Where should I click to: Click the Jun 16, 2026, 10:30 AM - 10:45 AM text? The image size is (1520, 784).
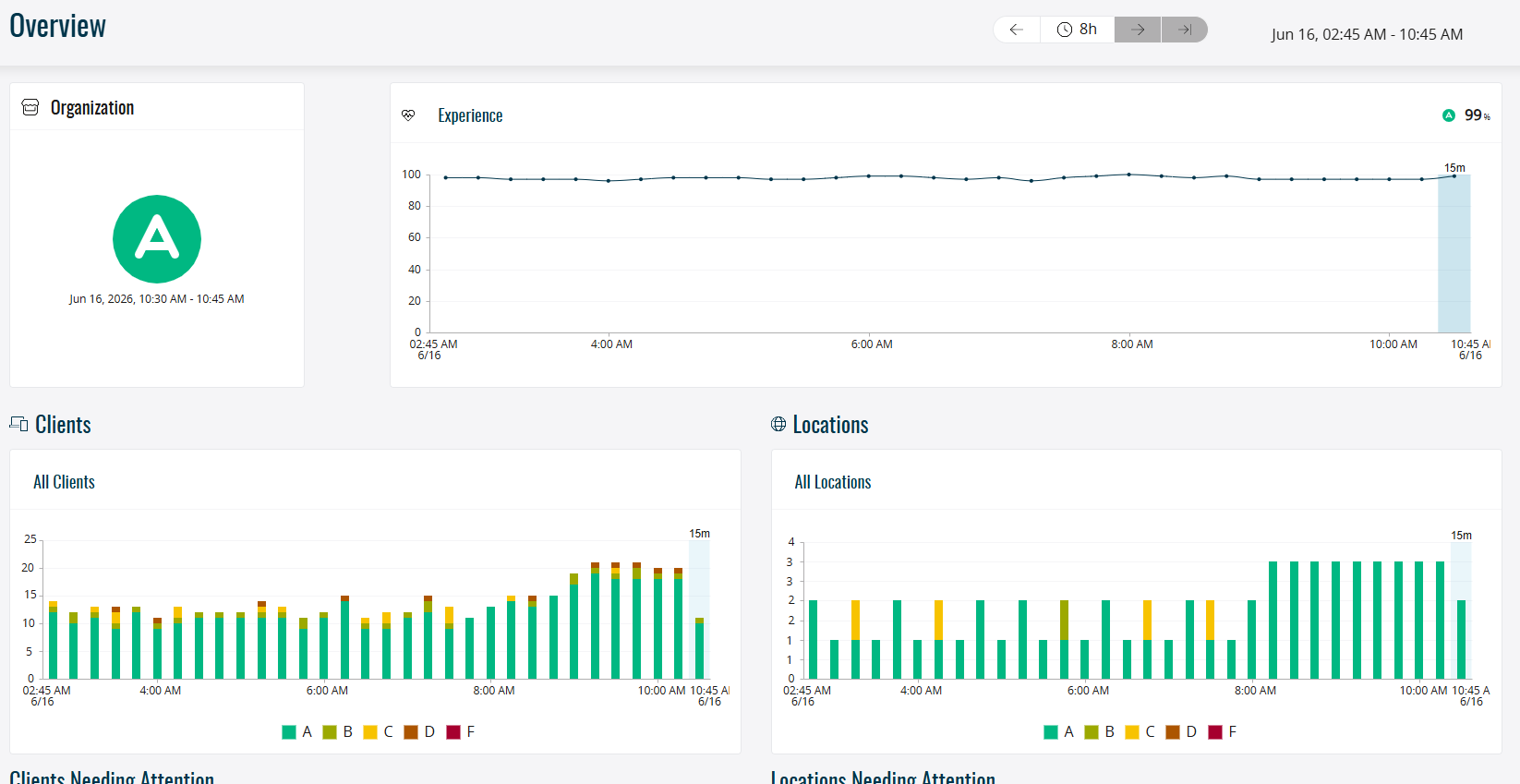(x=157, y=299)
